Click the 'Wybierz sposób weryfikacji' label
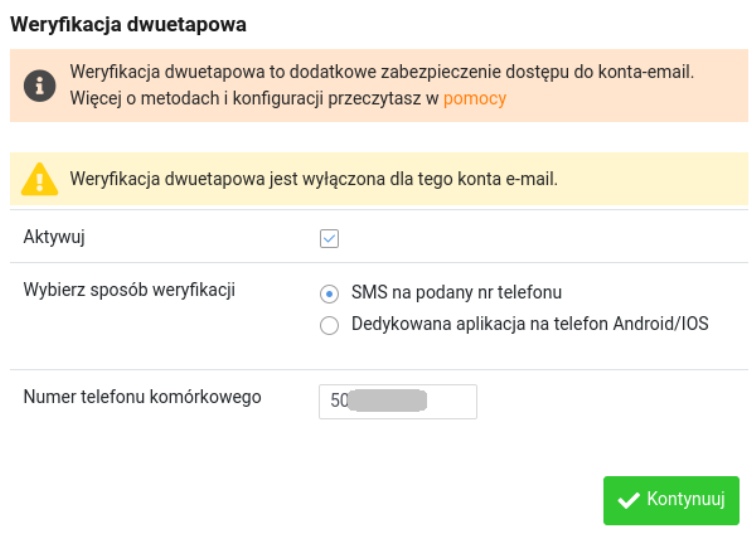Viewport: 751px width, 538px height. (x=128, y=290)
